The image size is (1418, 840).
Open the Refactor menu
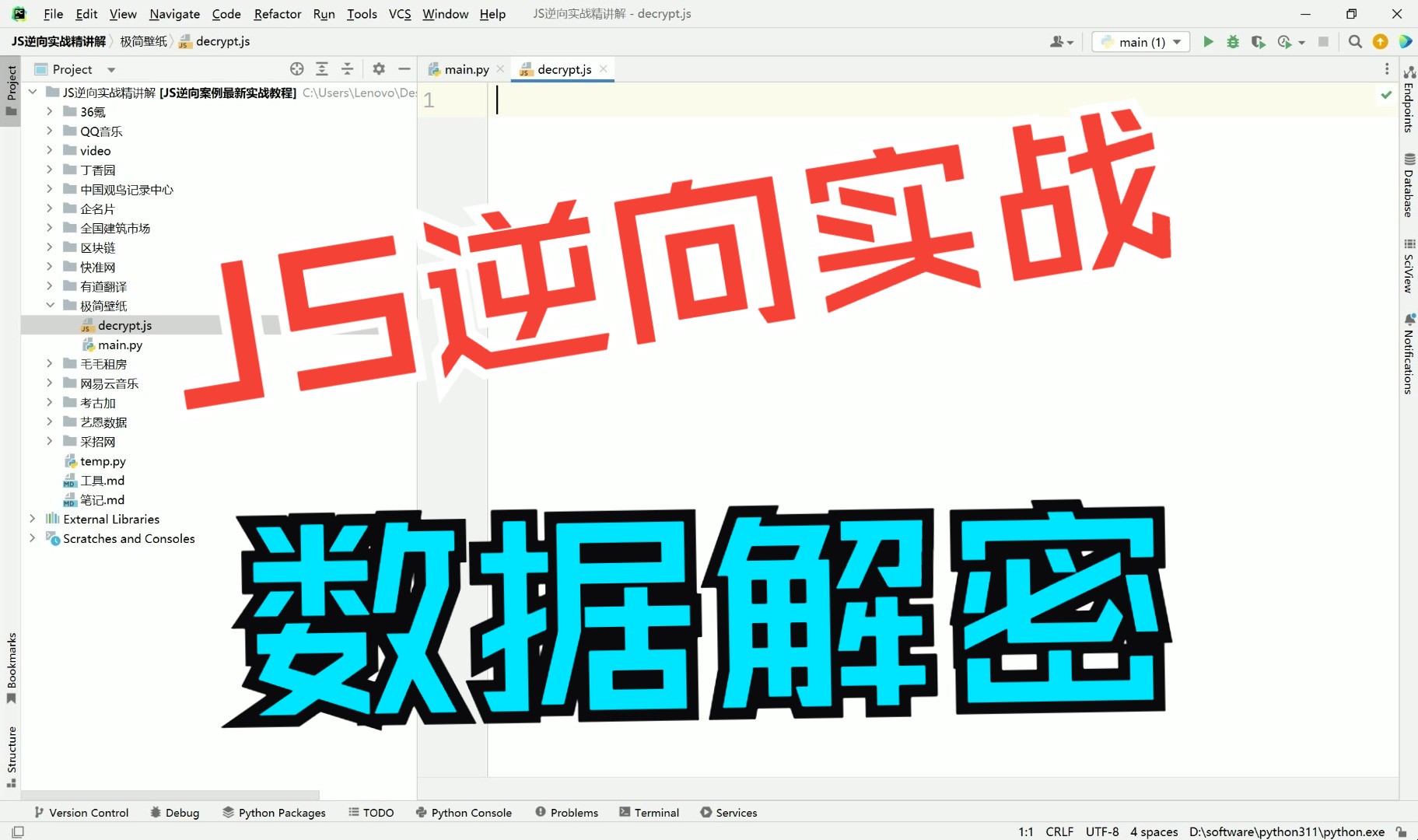click(x=277, y=13)
